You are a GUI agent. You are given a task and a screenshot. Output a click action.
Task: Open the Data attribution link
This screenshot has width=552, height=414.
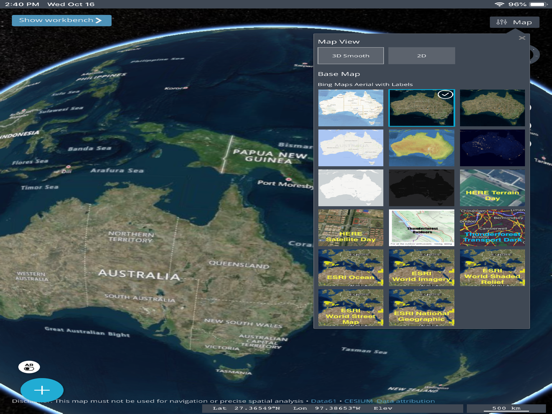(406, 401)
